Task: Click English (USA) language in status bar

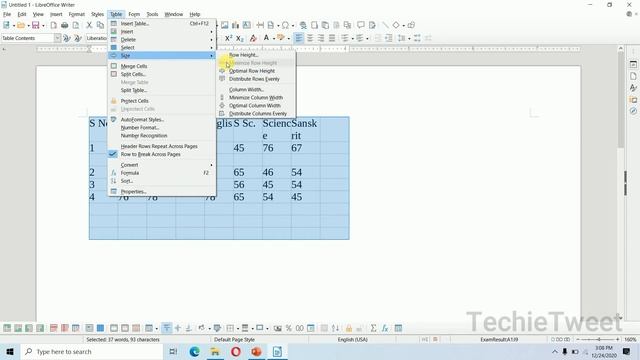Action: [x=352, y=340]
